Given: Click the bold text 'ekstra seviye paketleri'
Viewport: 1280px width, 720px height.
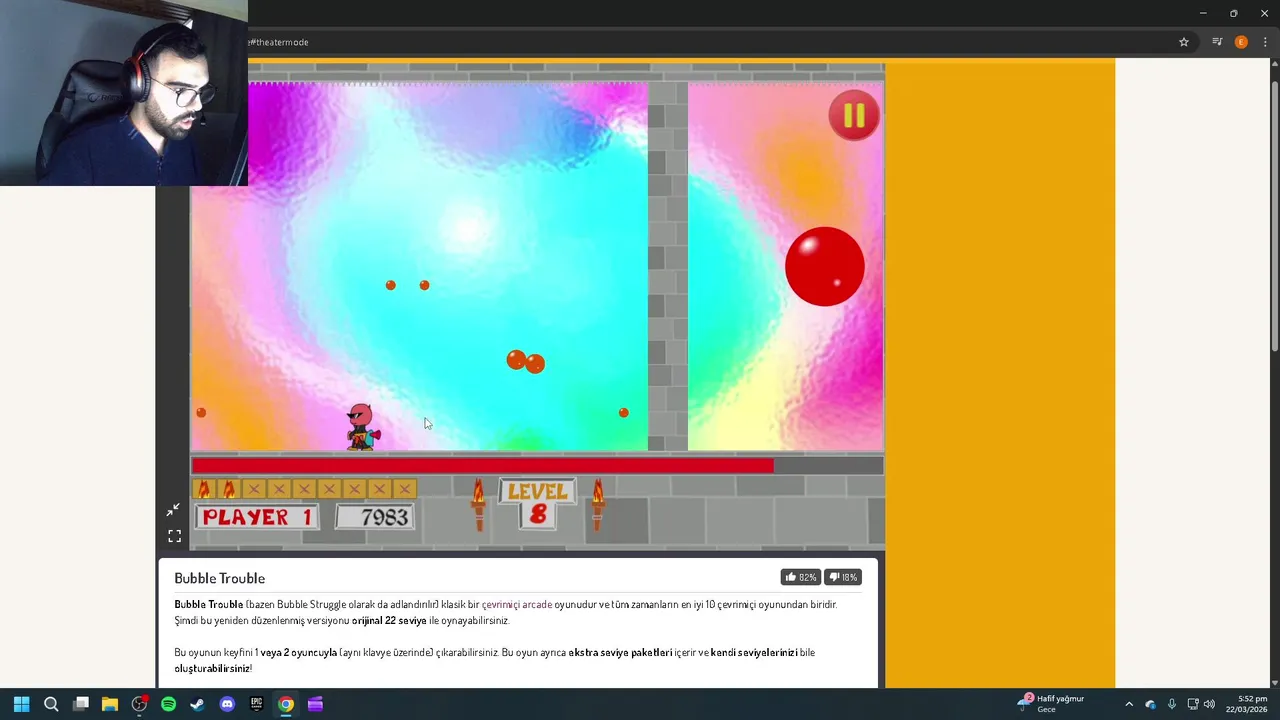Looking at the screenshot, I should [620, 652].
